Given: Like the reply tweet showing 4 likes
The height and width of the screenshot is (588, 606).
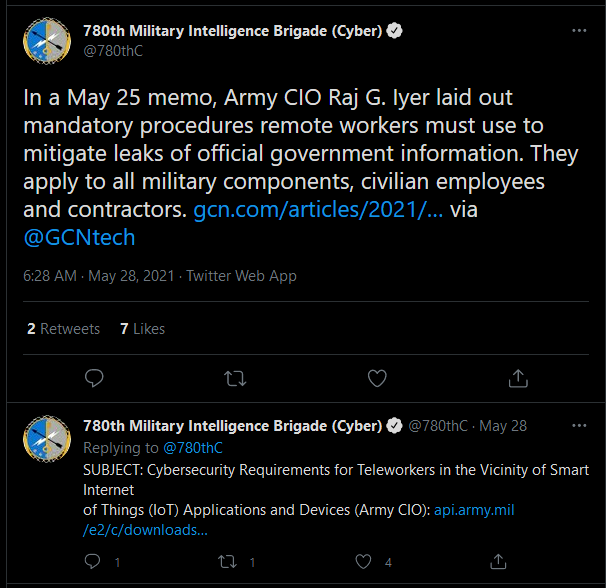Looking at the screenshot, I should click(x=363, y=562).
